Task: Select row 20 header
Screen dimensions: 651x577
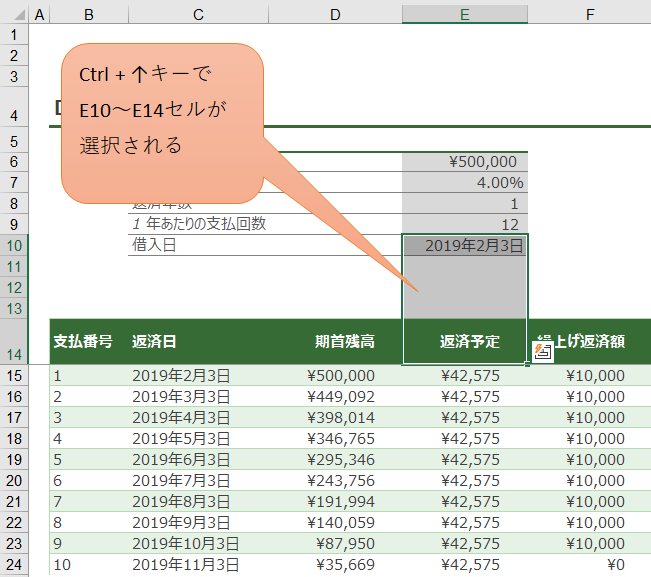Action: pos(14,481)
